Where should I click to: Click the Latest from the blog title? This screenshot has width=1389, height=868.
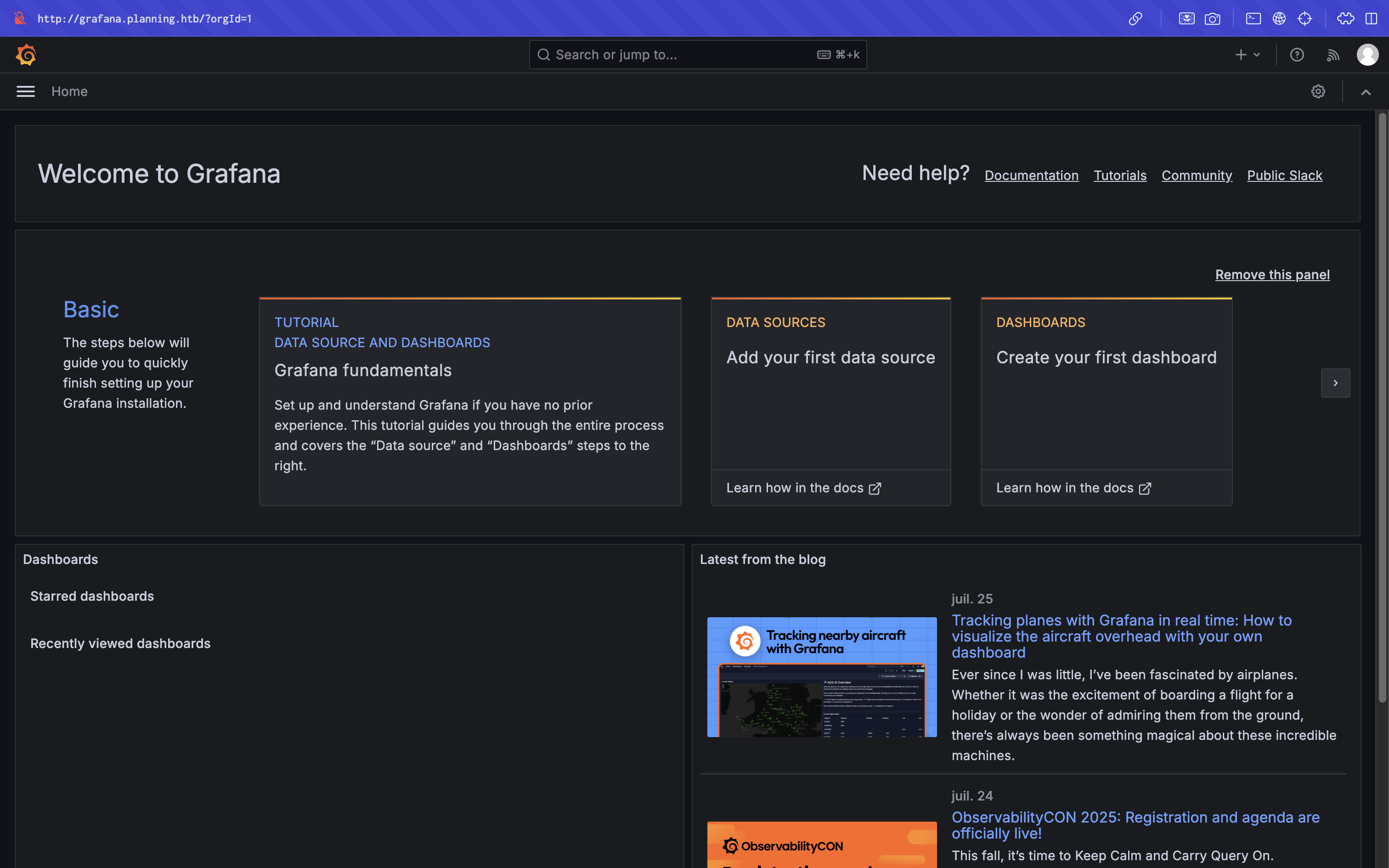[x=762, y=559]
